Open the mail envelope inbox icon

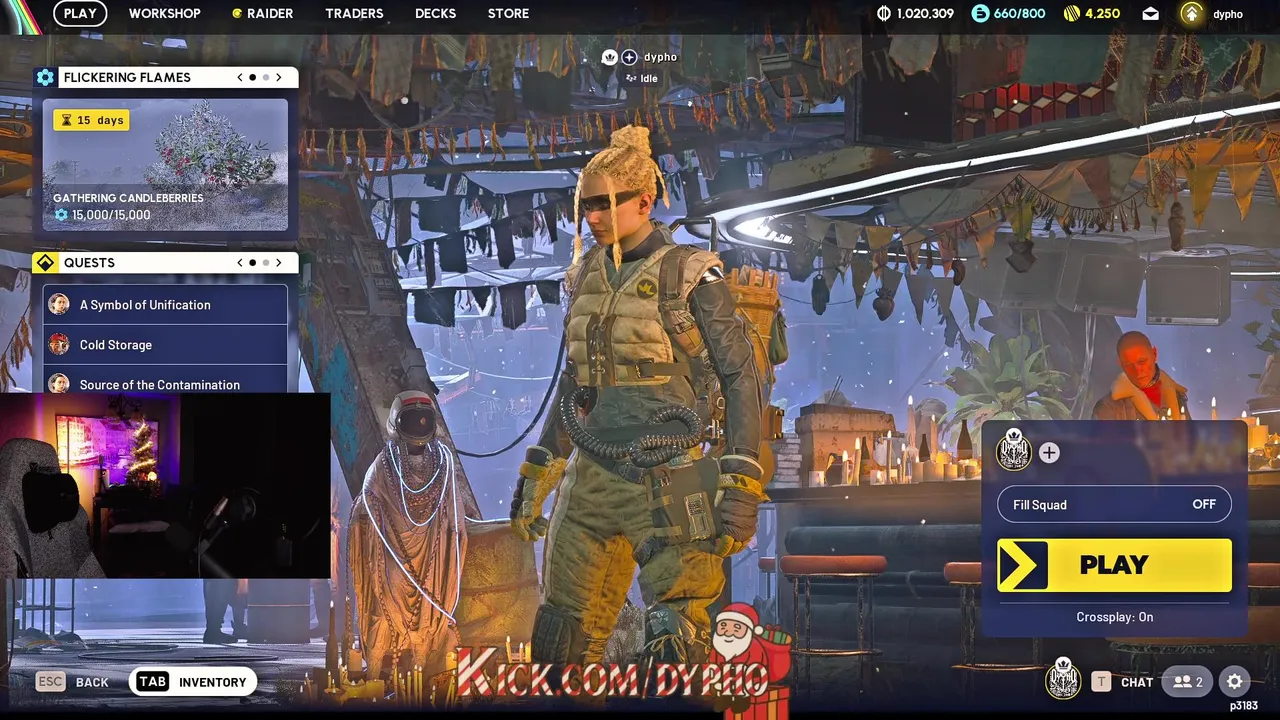pos(1151,14)
